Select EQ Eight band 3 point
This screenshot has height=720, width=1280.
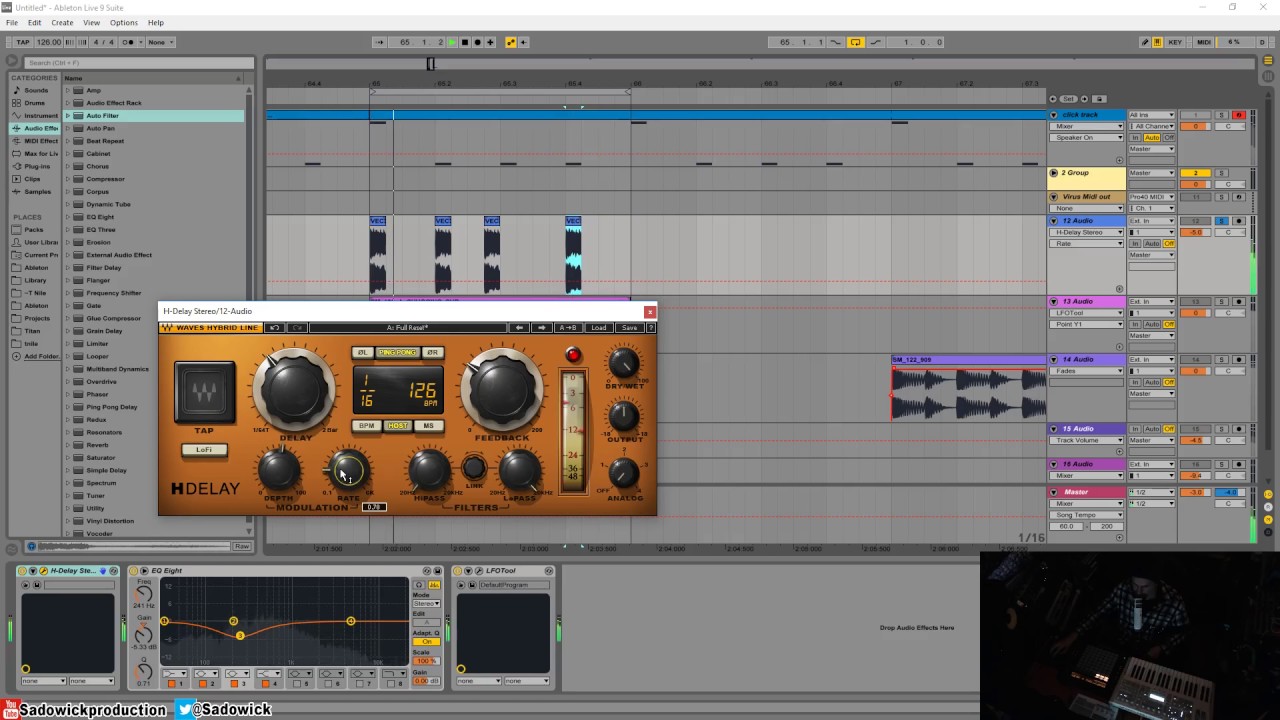coord(240,636)
